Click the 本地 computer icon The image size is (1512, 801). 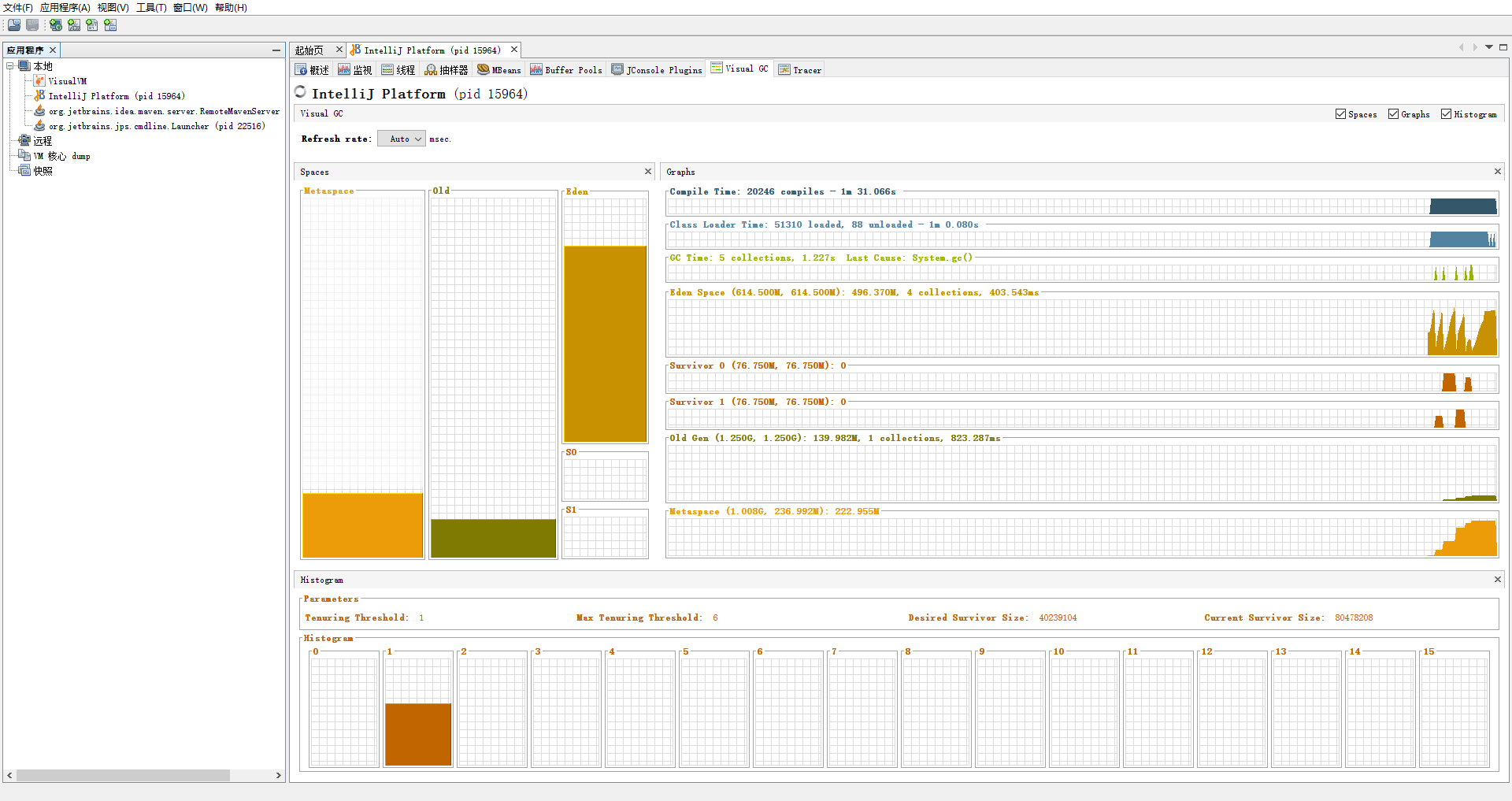pos(24,66)
